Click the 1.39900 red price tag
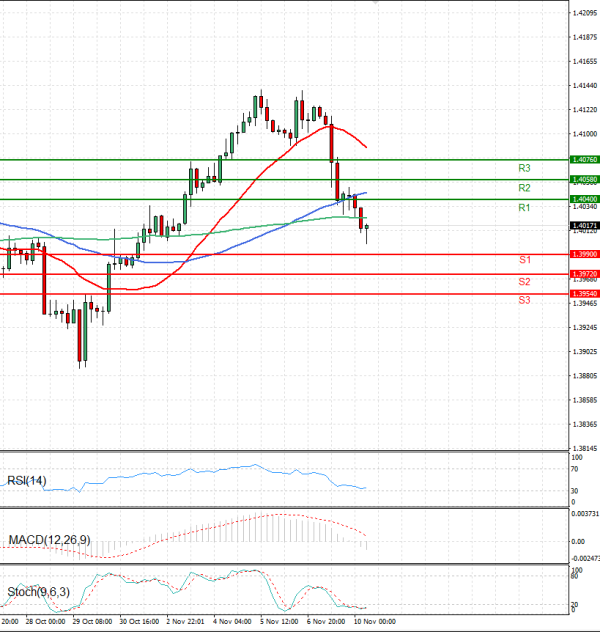The width and height of the screenshot is (600, 632). pos(584,255)
